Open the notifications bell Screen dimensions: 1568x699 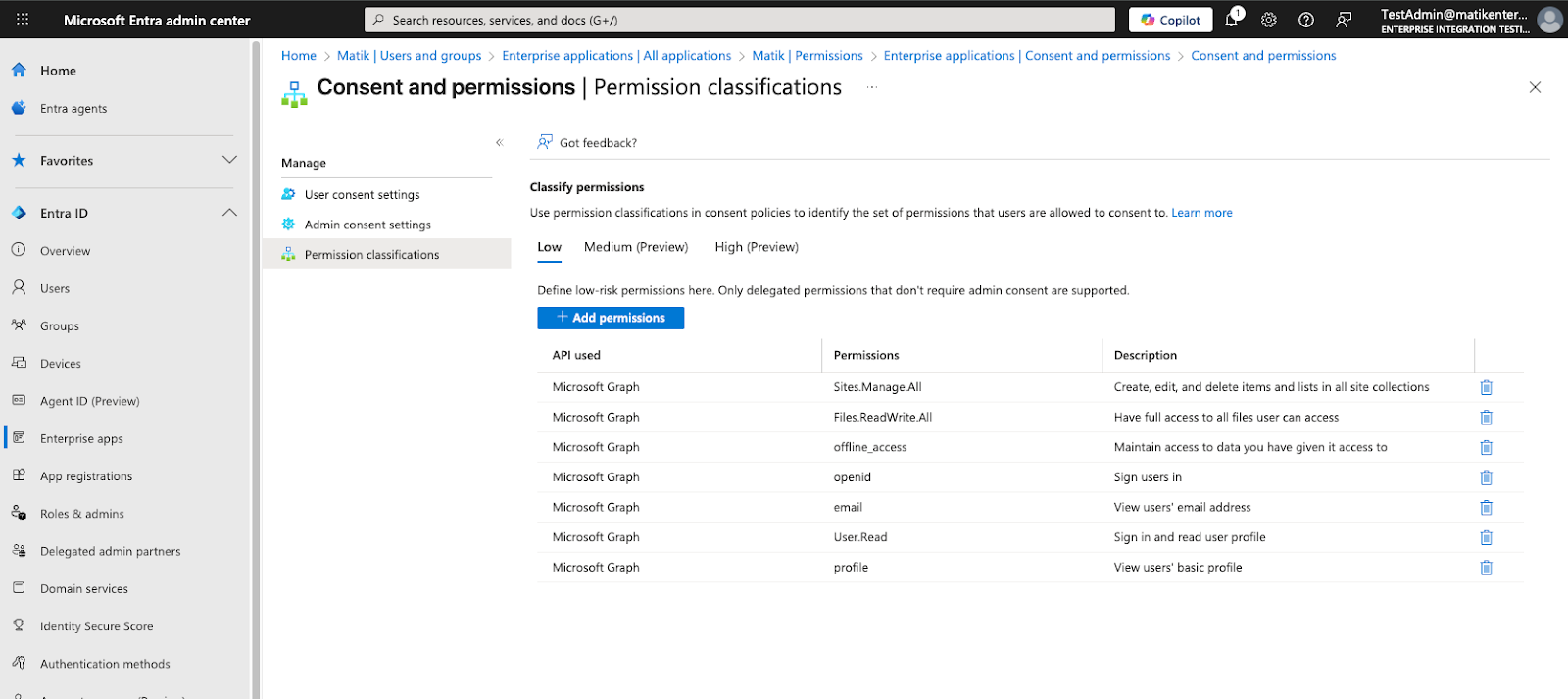[x=1232, y=20]
